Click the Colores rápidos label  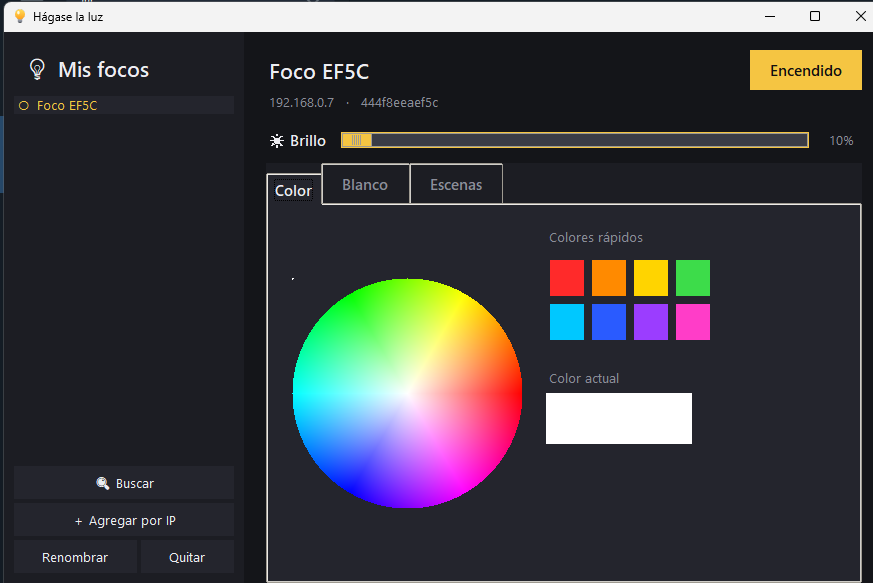(x=596, y=237)
